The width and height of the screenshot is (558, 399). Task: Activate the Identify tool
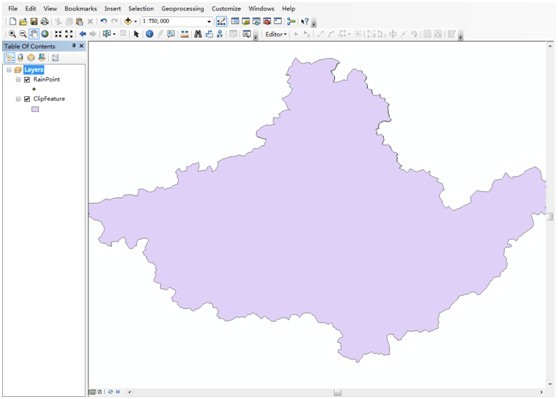[x=149, y=34]
